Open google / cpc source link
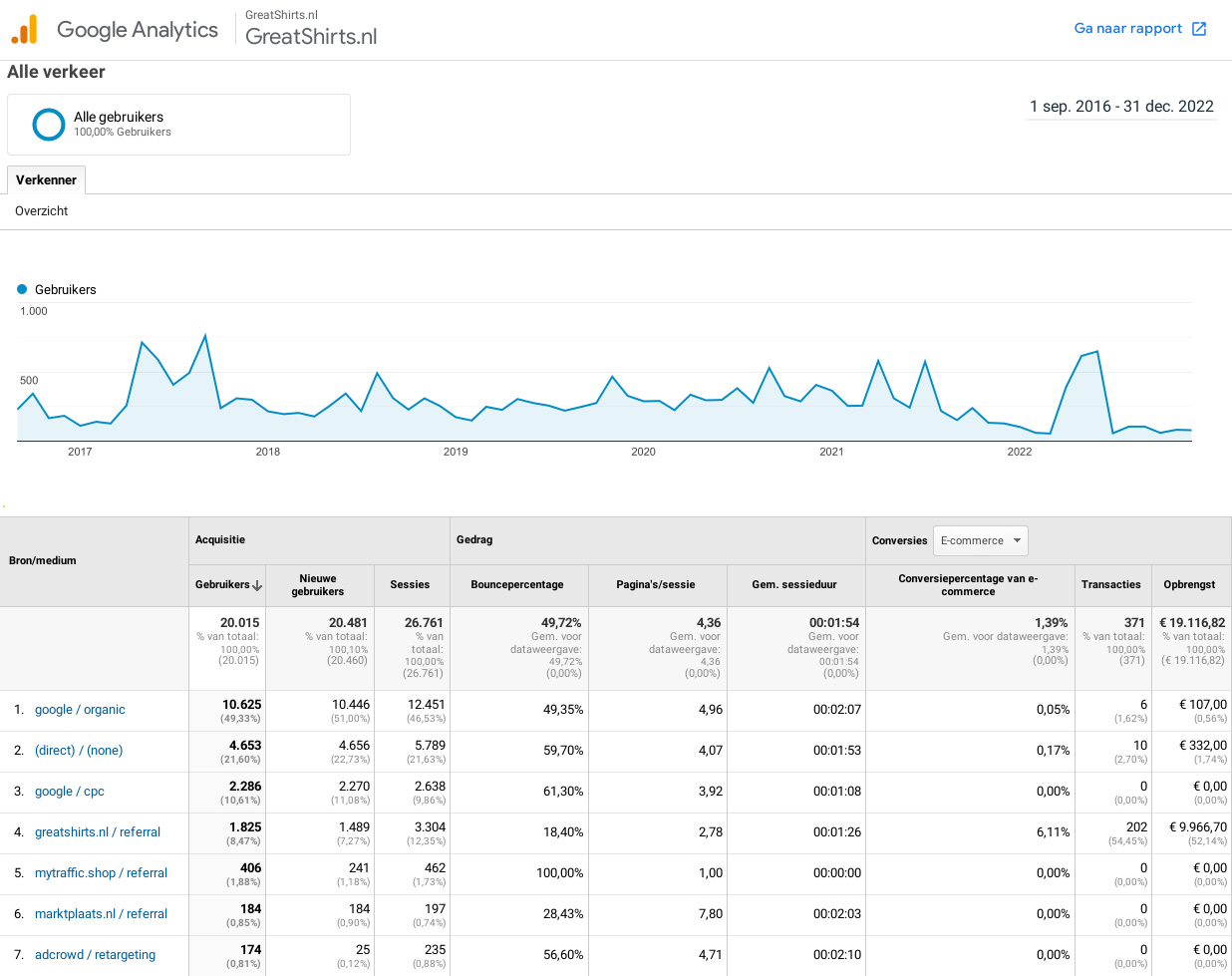Screen dimensions: 1232x976 pos(69,792)
